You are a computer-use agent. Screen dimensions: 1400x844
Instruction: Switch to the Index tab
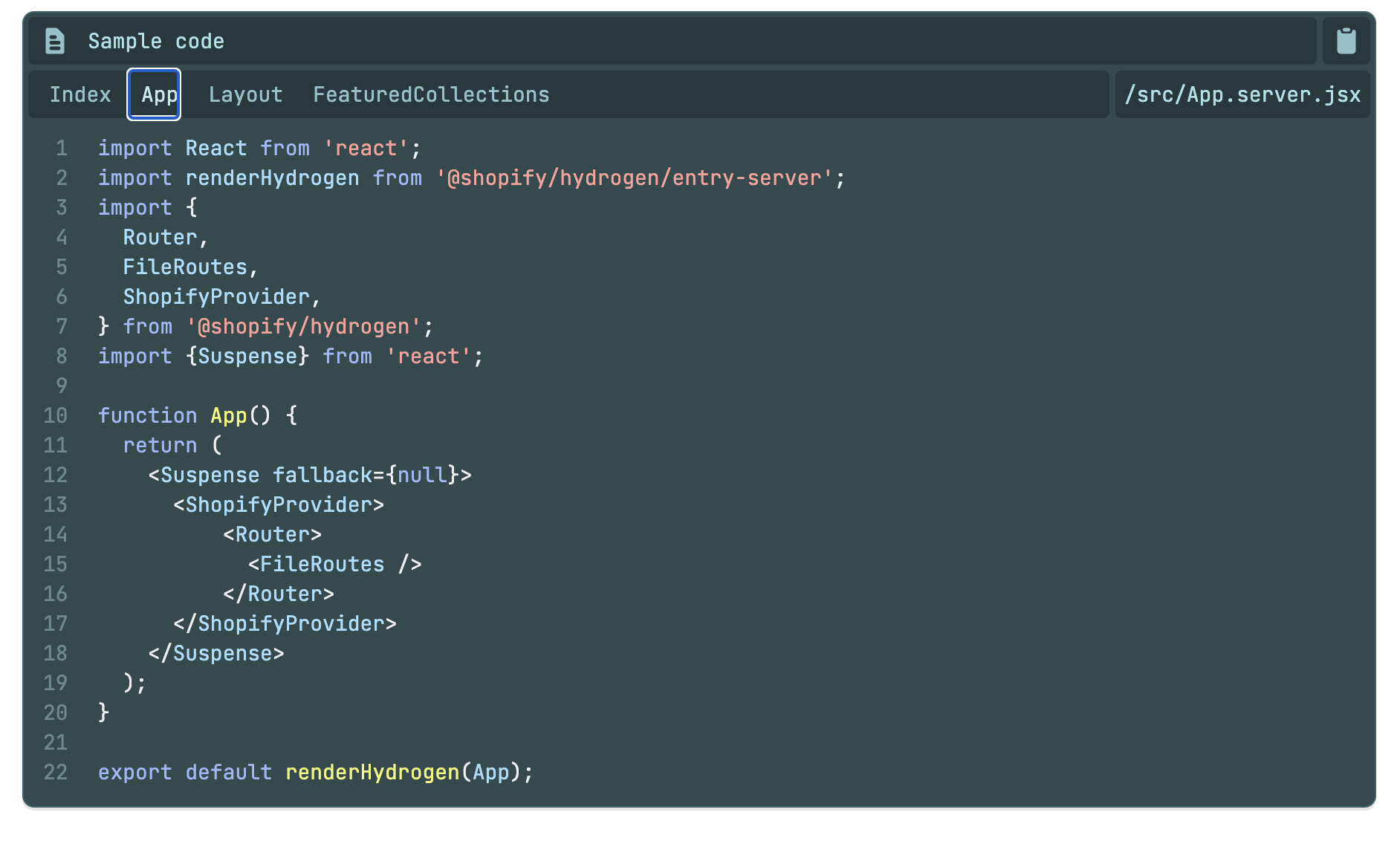tap(80, 94)
